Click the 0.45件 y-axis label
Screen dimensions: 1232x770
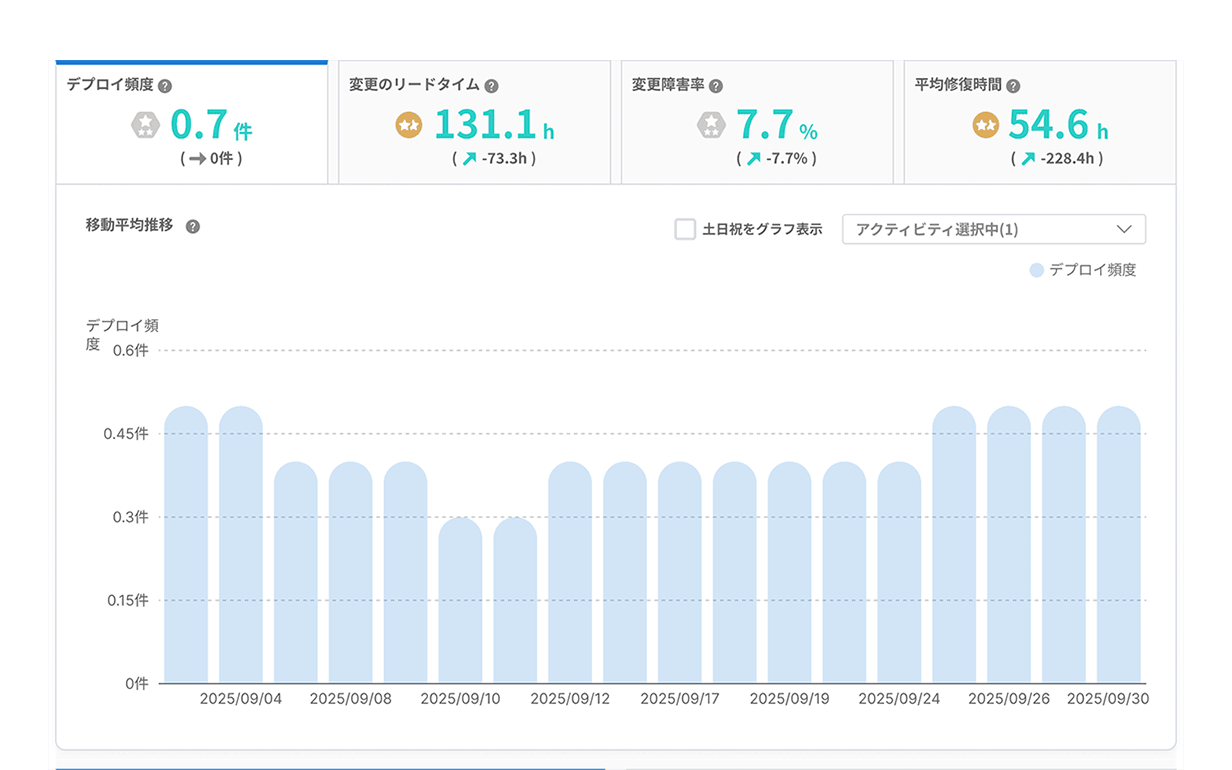[x=126, y=434]
